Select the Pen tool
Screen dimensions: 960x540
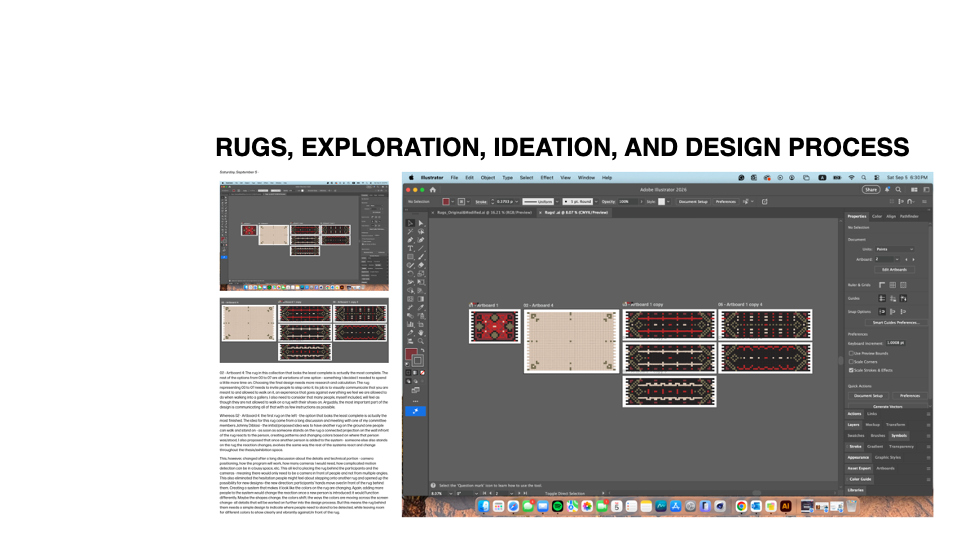point(410,239)
